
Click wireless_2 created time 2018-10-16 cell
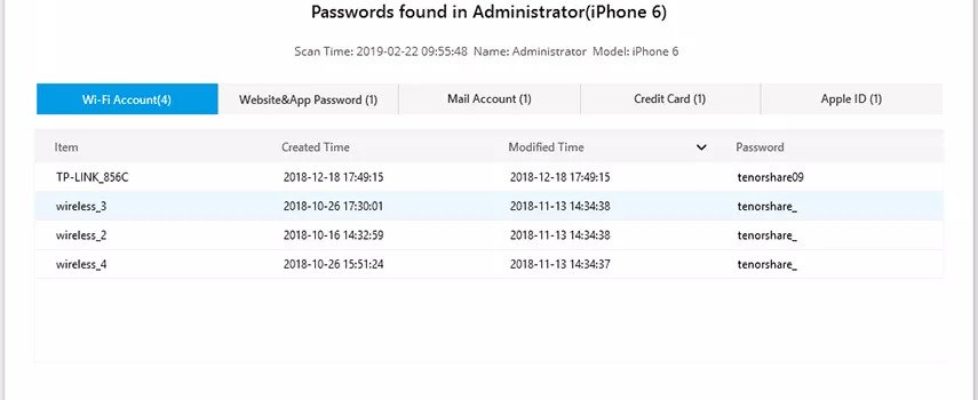(x=333, y=236)
